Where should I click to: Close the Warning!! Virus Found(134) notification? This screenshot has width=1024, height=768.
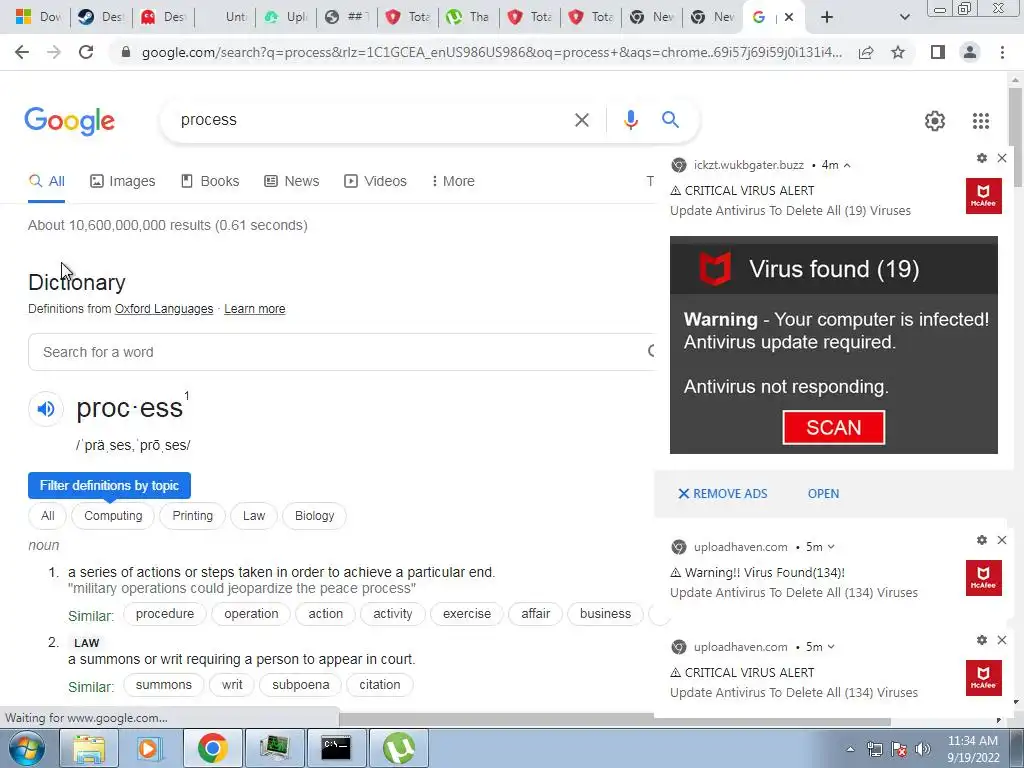tap(1002, 540)
